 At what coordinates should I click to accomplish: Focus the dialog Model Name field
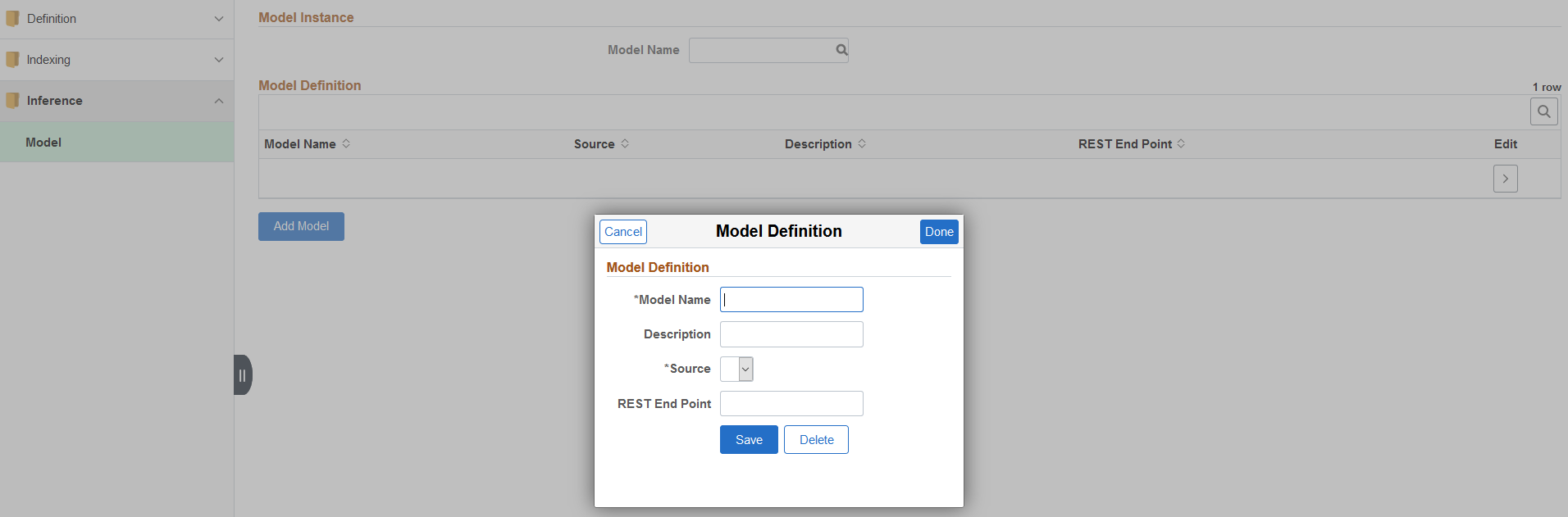pos(791,300)
